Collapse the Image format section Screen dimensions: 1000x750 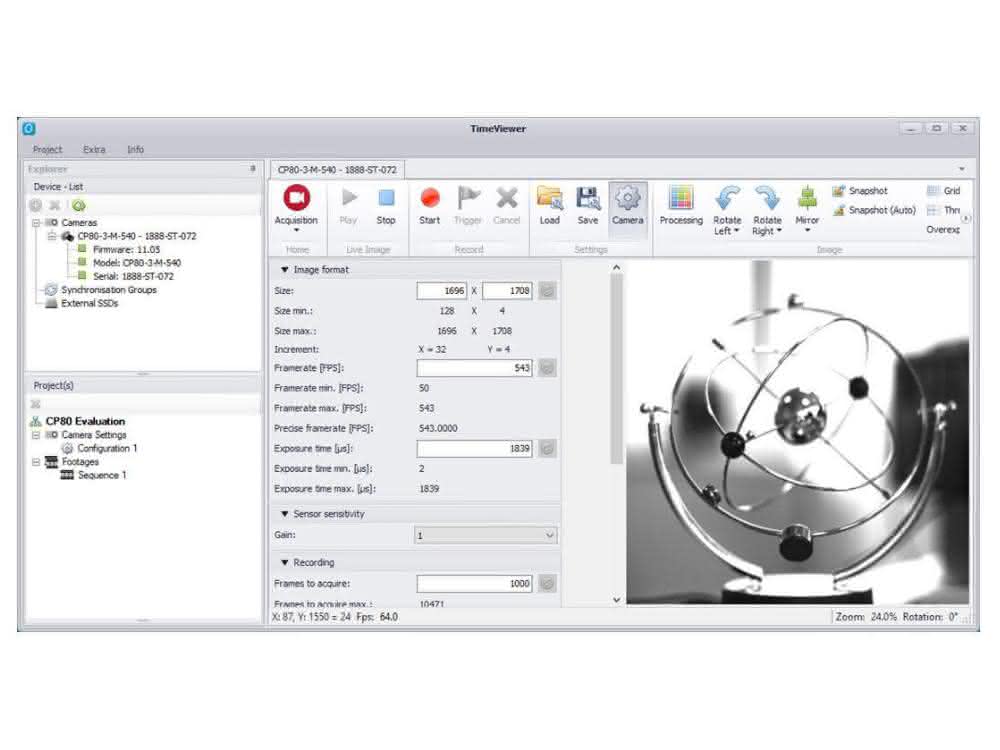pos(284,270)
